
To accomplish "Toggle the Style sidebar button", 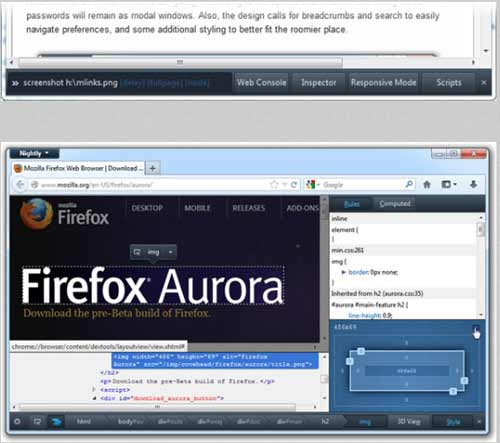I will [x=453, y=422].
